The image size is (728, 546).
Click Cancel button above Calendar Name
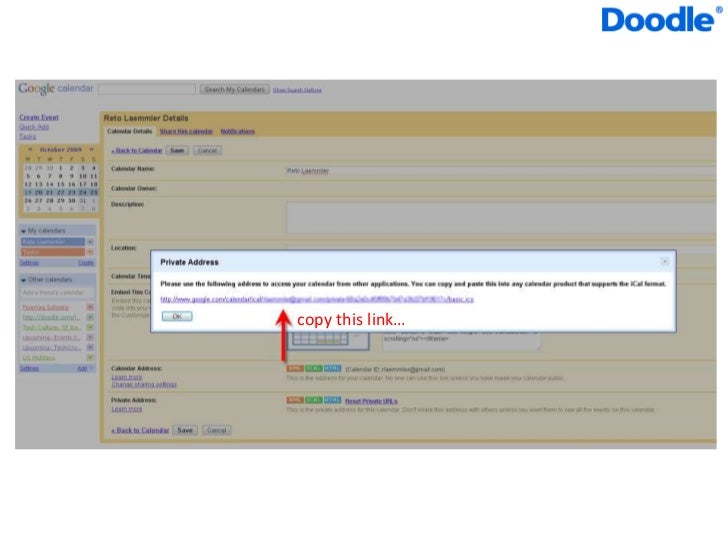pos(207,150)
